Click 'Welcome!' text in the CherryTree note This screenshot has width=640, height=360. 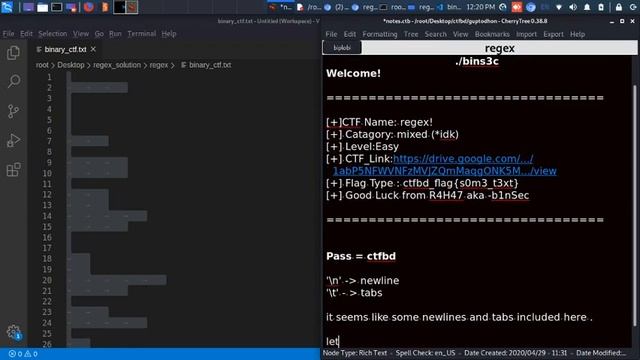(x=353, y=73)
